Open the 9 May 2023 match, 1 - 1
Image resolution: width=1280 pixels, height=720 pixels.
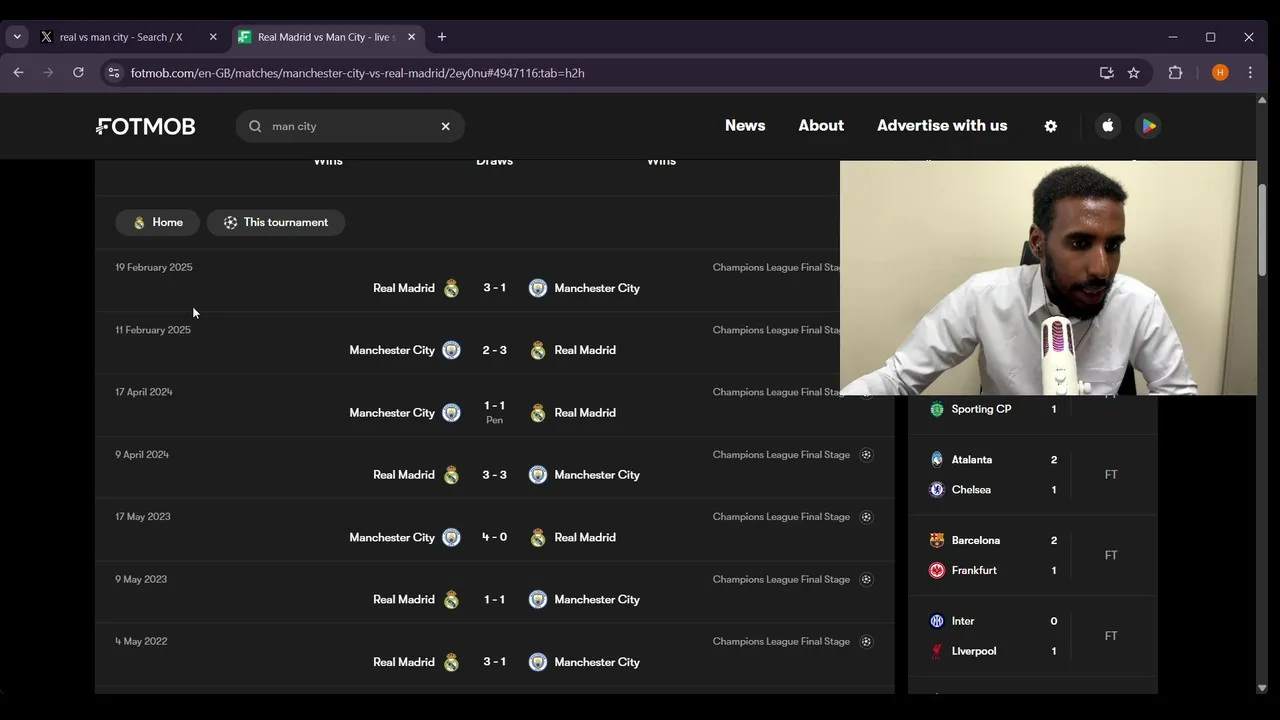click(x=494, y=592)
